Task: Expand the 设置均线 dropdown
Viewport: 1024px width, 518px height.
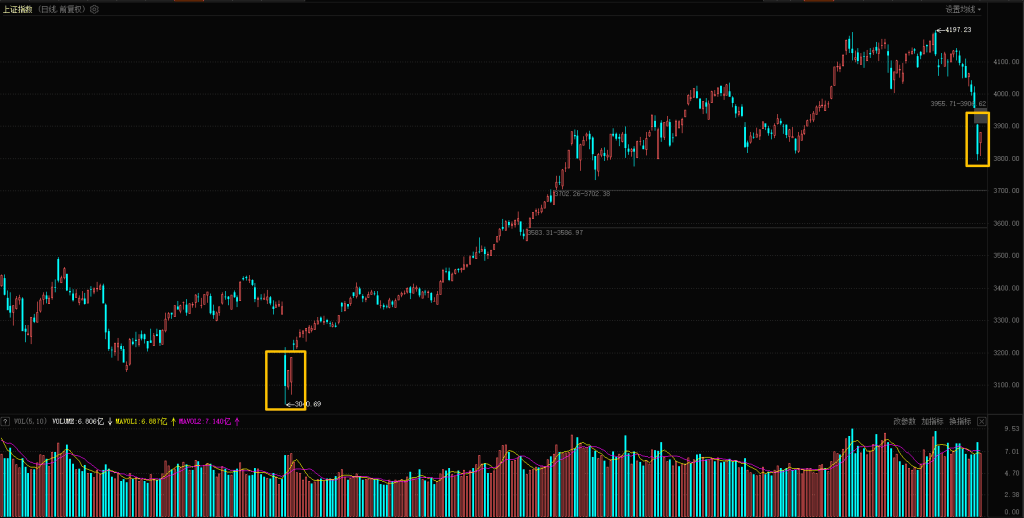Action: [x=963, y=9]
